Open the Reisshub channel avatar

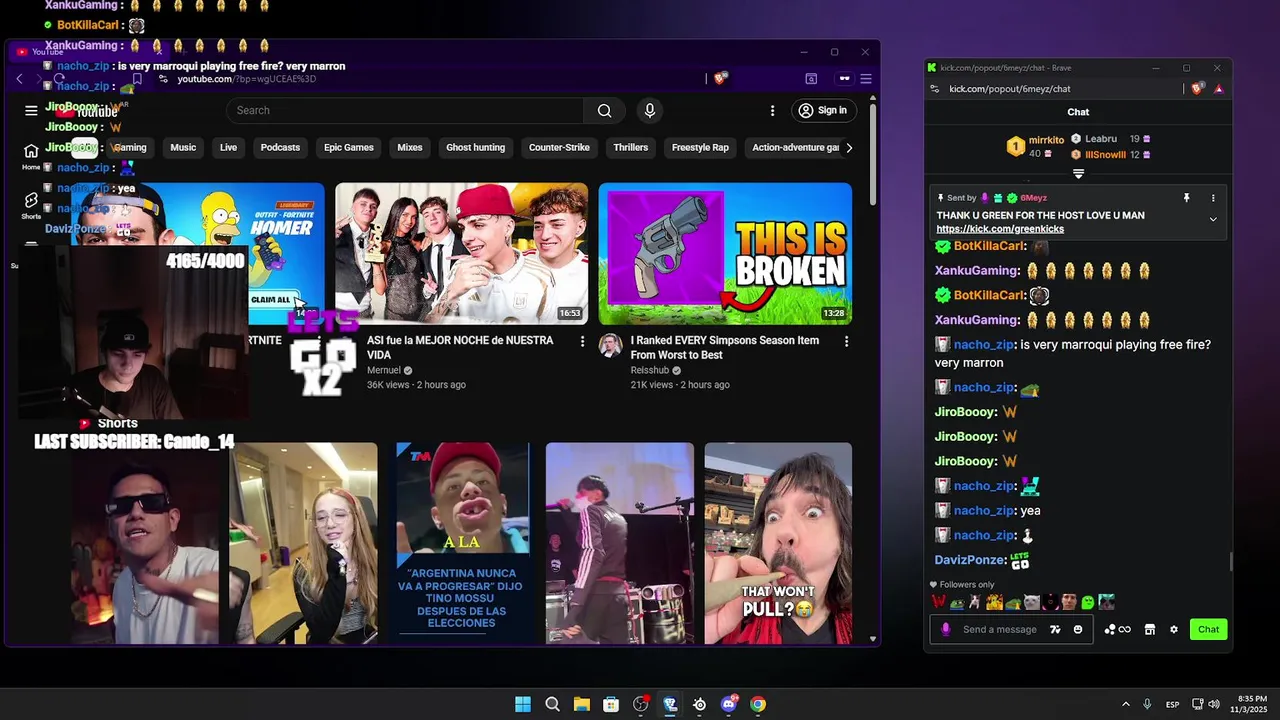pyautogui.click(x=610, y=345)
